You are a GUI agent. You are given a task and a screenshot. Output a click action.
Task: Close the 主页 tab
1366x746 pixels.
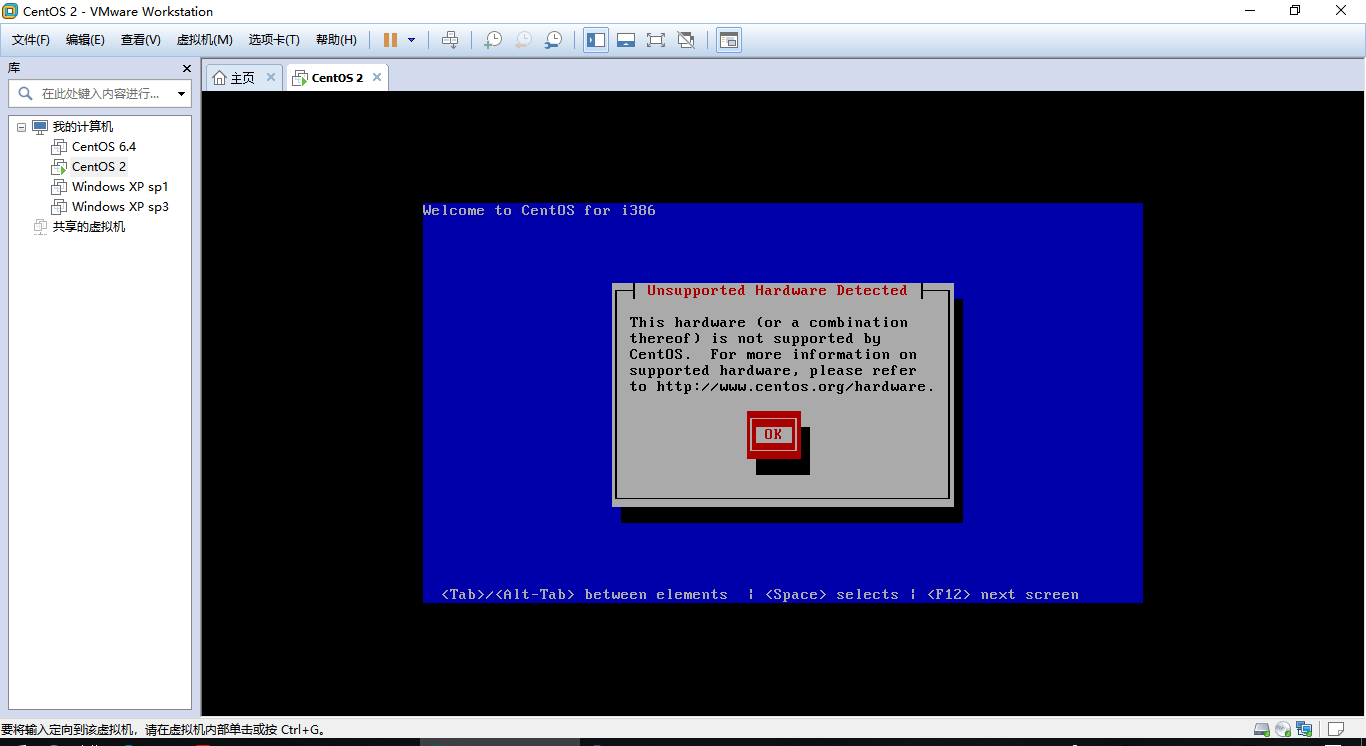pyautogui.click(x=270, y=77)
